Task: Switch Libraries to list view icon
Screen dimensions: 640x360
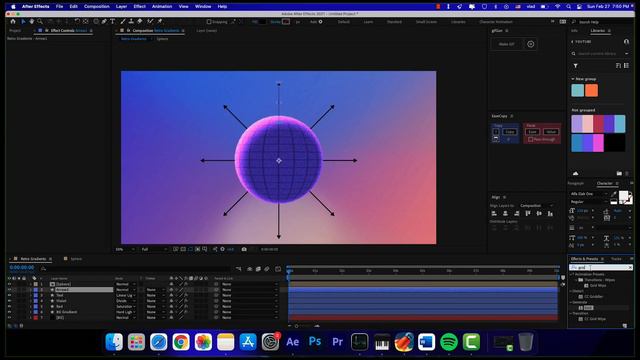Action: point(627,65)
